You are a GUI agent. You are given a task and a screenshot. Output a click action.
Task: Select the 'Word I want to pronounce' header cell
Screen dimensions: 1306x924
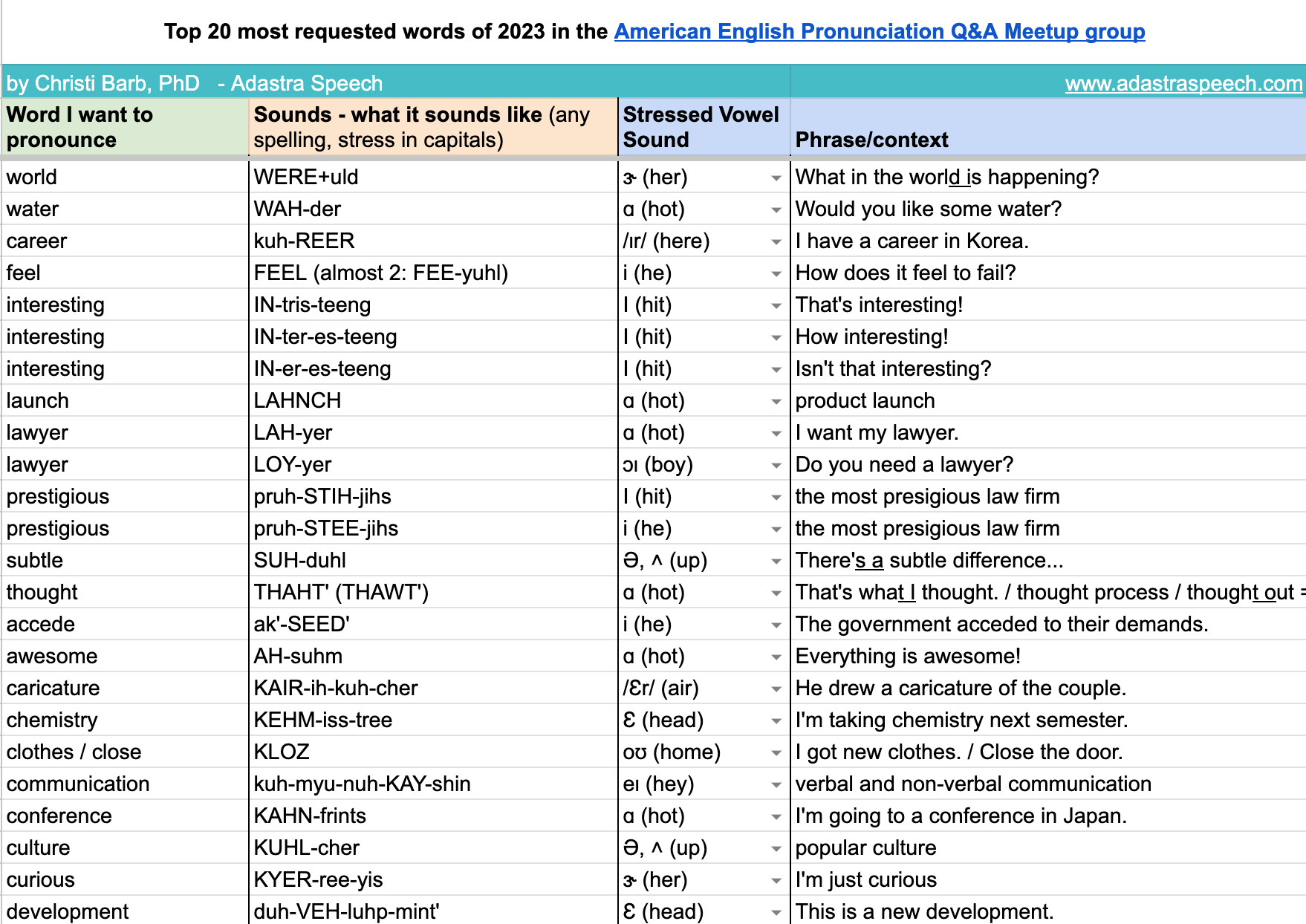[x=125, y=127]
